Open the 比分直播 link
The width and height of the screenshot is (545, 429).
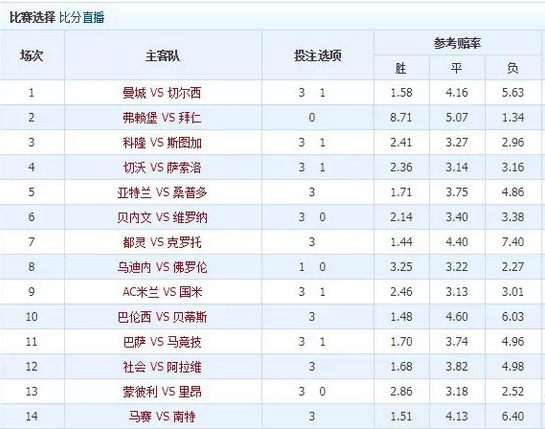coord(82,17)
